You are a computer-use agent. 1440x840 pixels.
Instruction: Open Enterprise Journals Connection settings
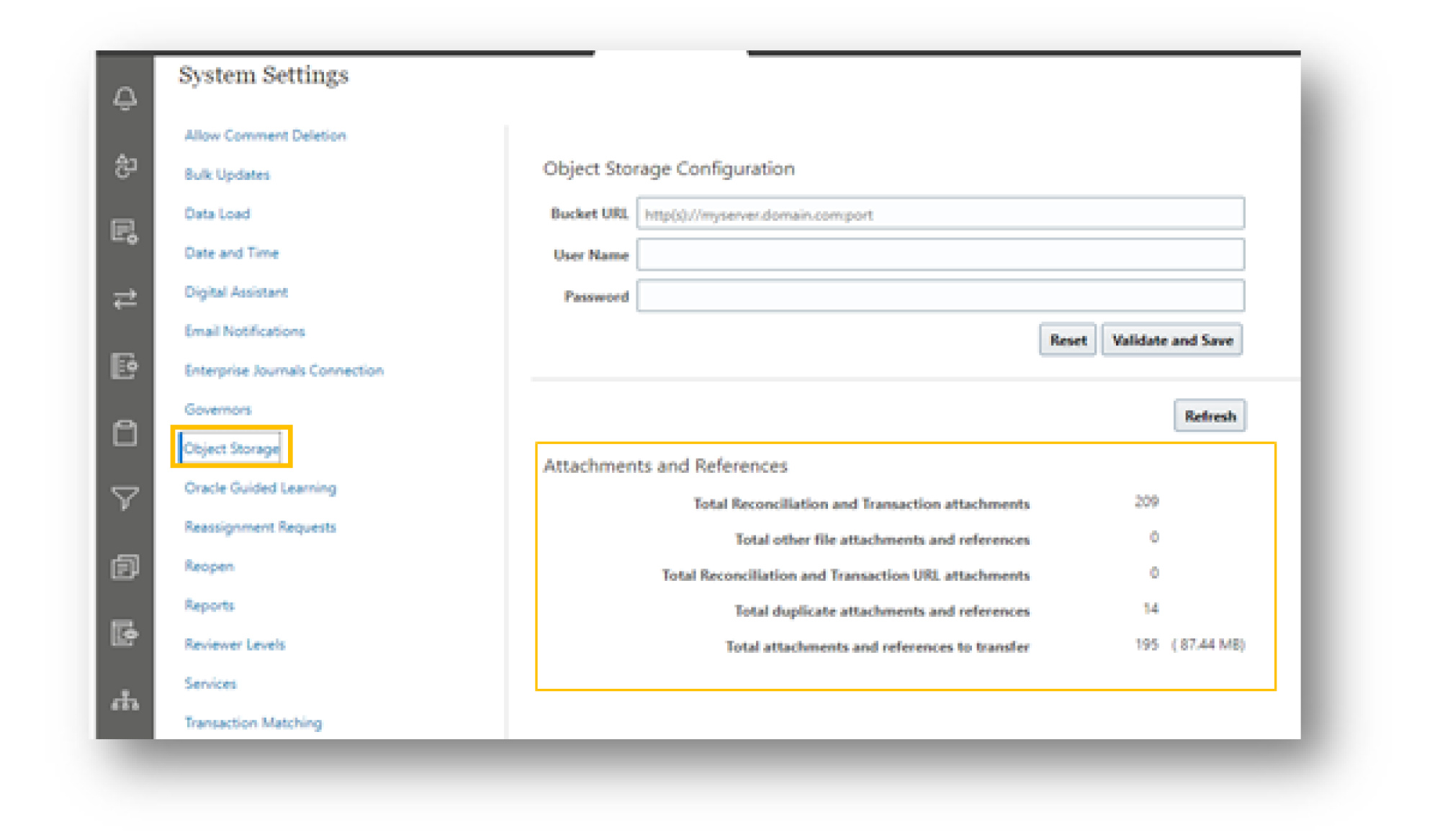284,371
